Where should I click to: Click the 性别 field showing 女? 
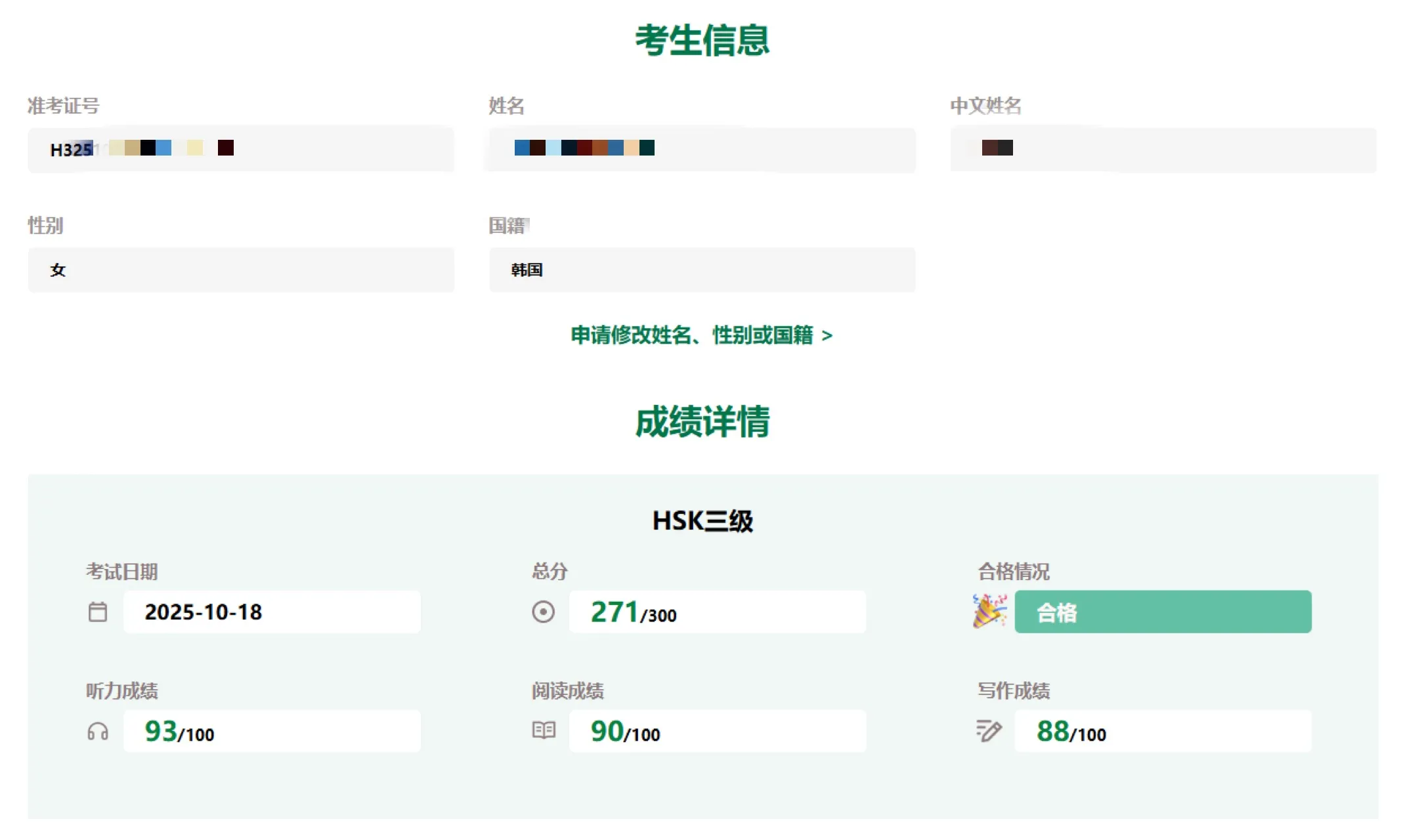pyautogui.click(x=241, y=269)
